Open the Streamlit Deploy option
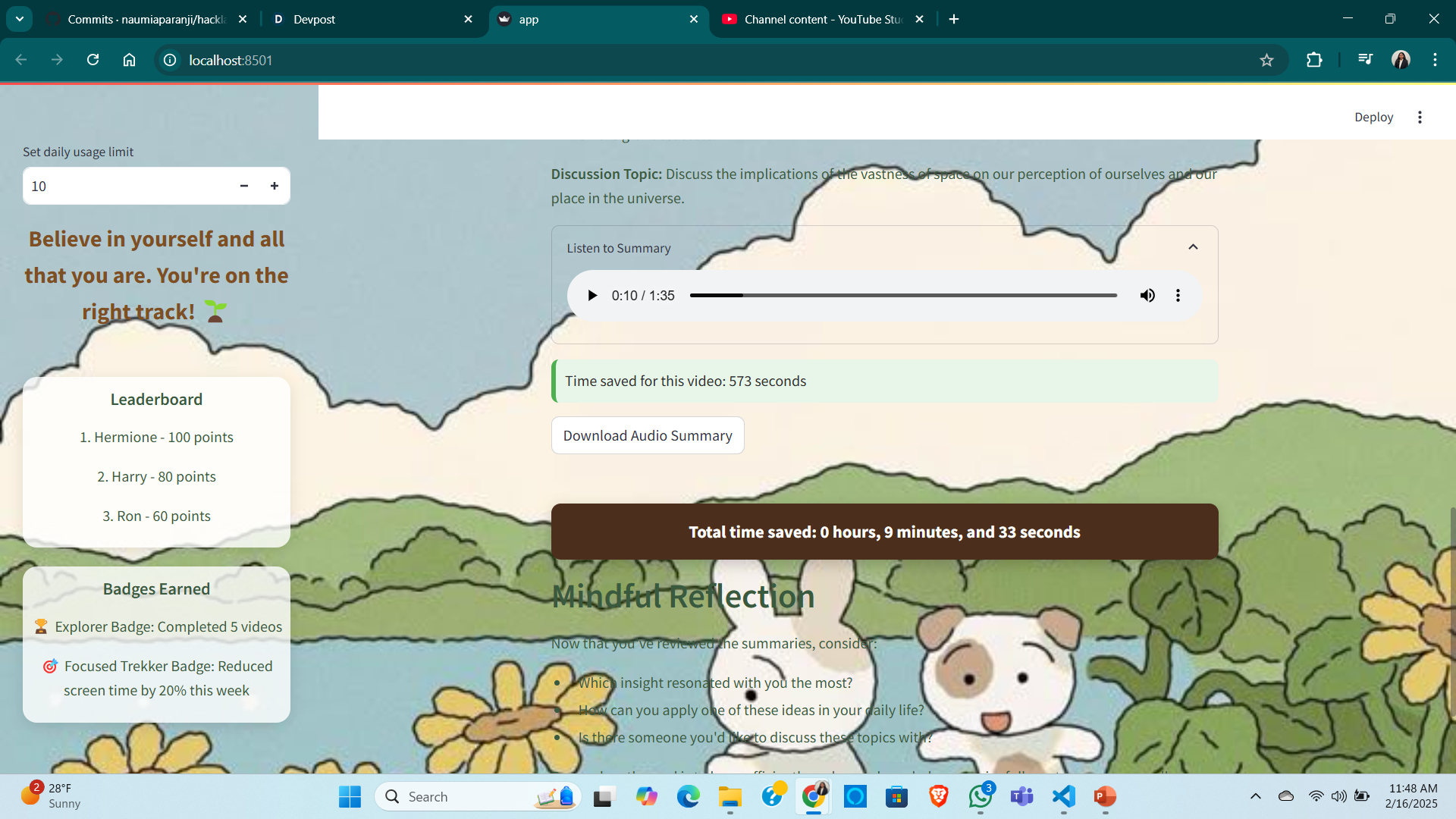This screenshot has width=1456, height=819. coord(1373,117)
